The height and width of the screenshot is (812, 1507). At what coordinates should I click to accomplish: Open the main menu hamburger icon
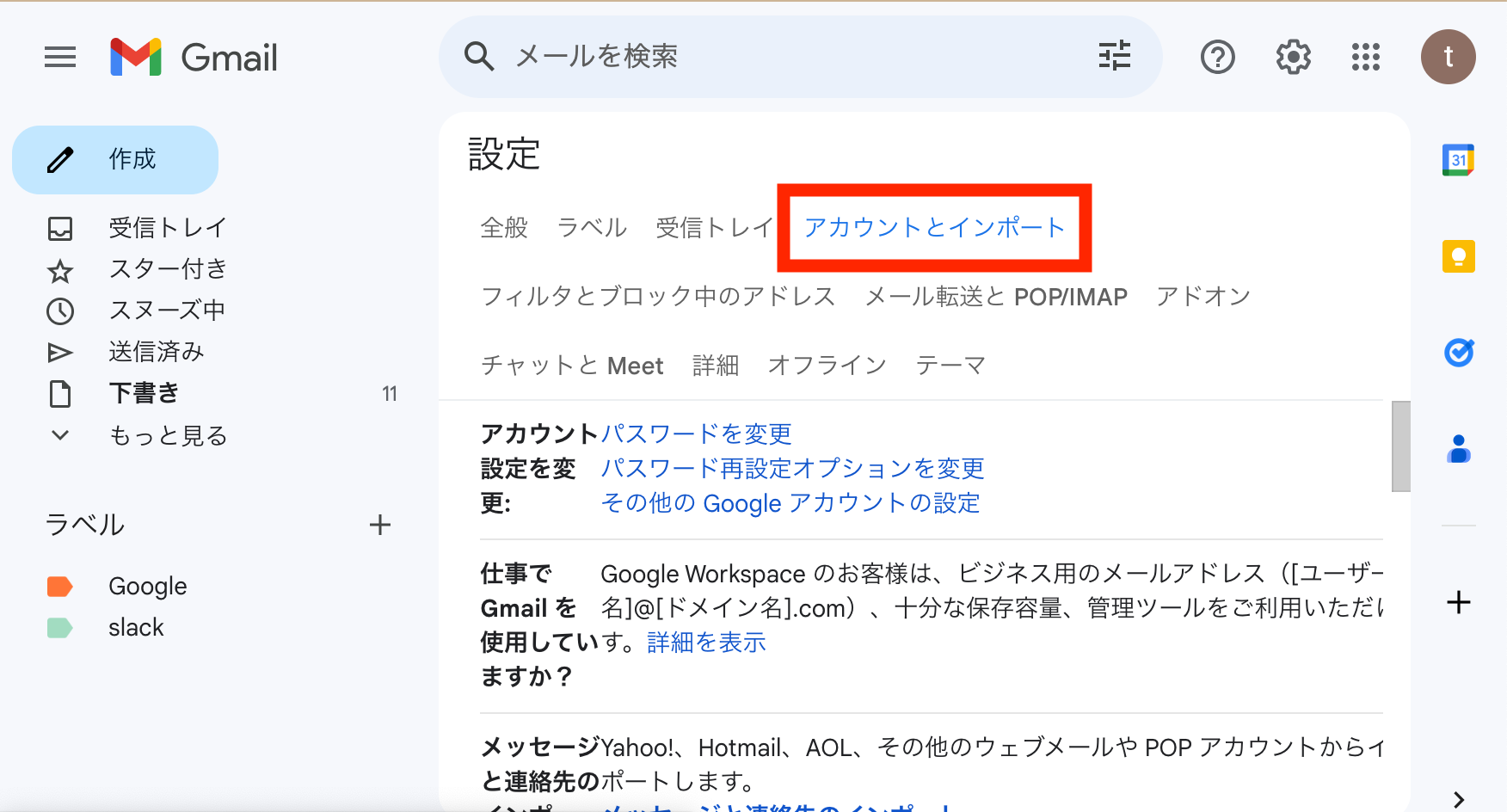pos(60,58)
